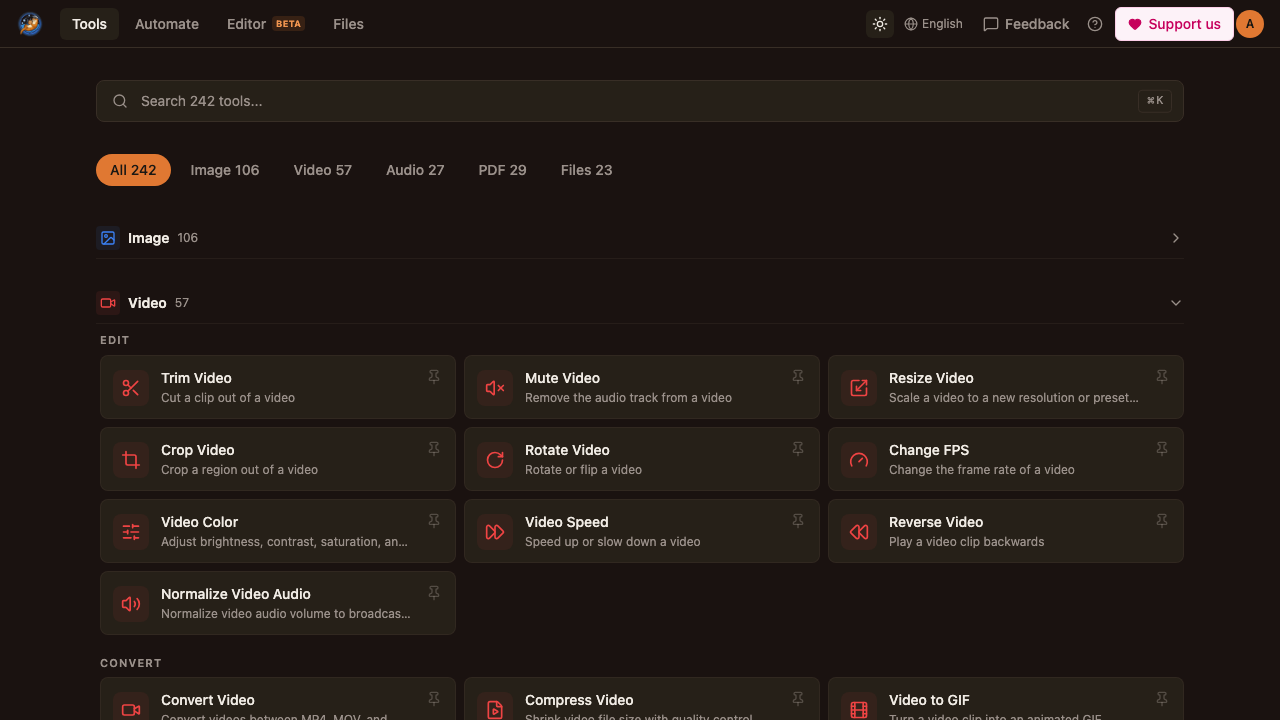This screenshot has height=720, width=1280.
Task: Pin the Convert Video tool
Action: [434, 699]
